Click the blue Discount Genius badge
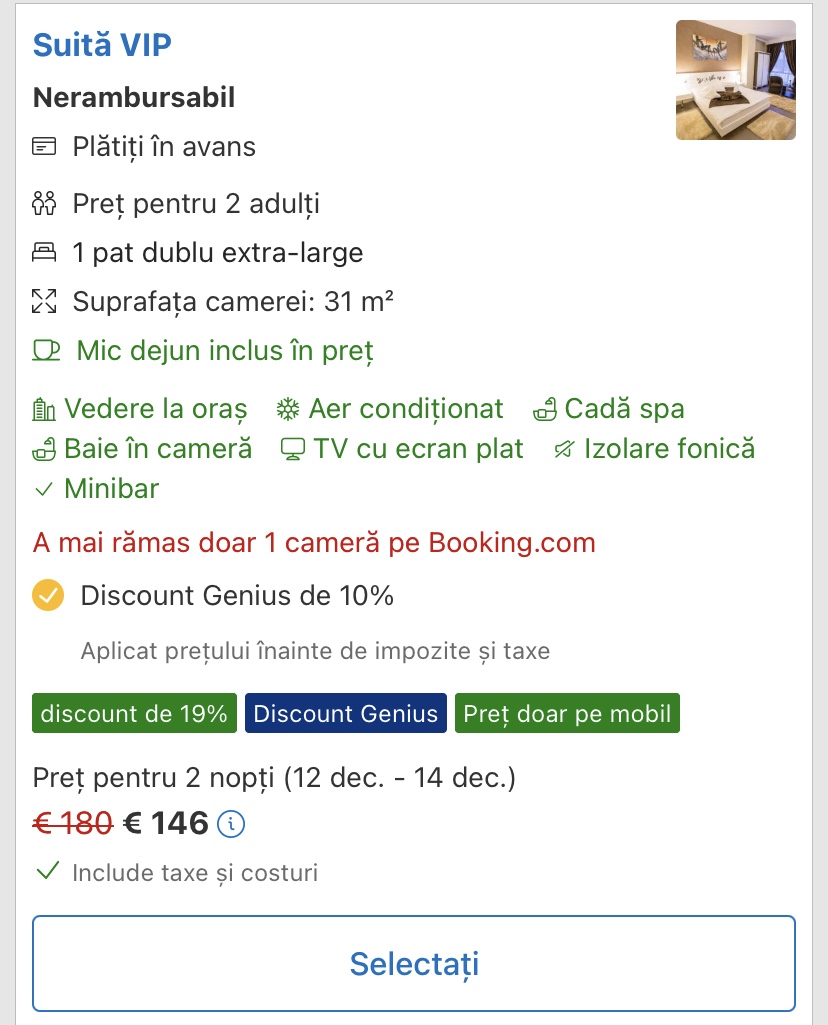Viewport: 828px width, 1025px height. [x=346, y=714]
